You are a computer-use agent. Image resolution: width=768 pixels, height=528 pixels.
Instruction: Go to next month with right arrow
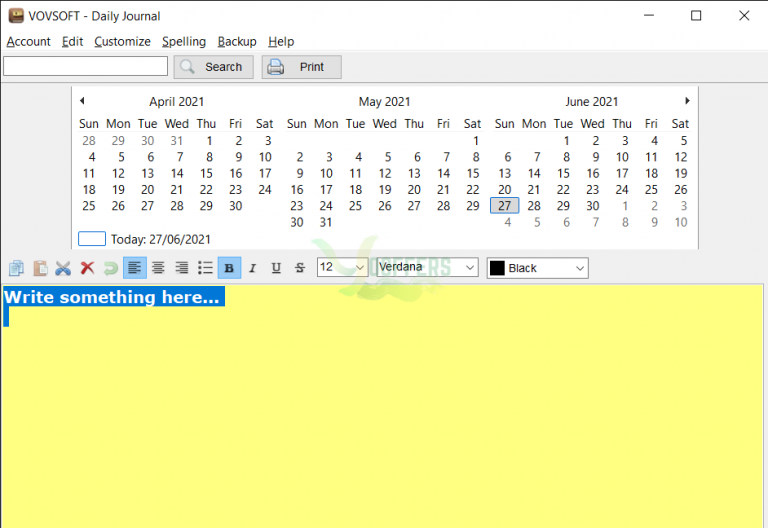coord(687,100)
